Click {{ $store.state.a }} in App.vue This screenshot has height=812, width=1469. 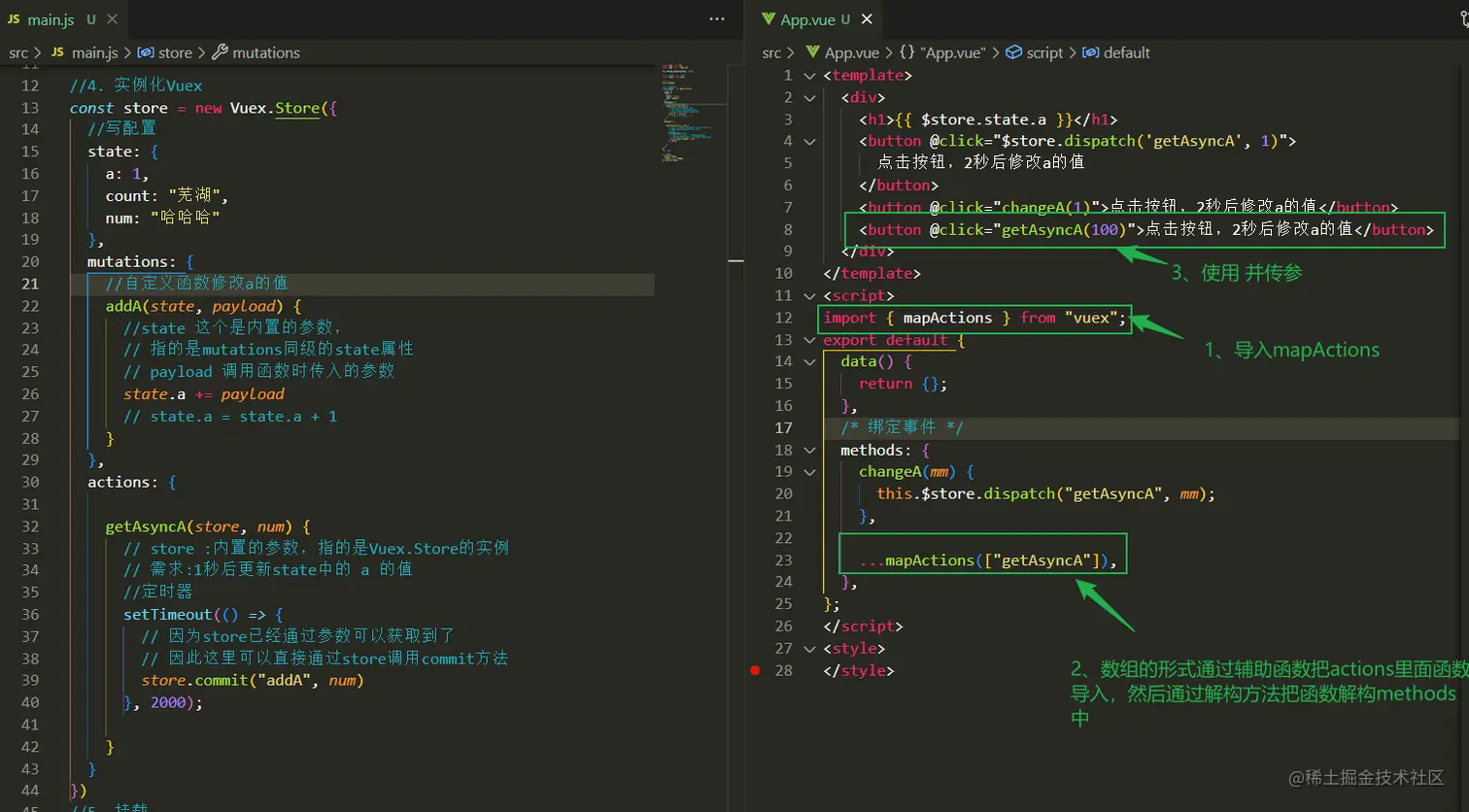[x=983, y=119]
